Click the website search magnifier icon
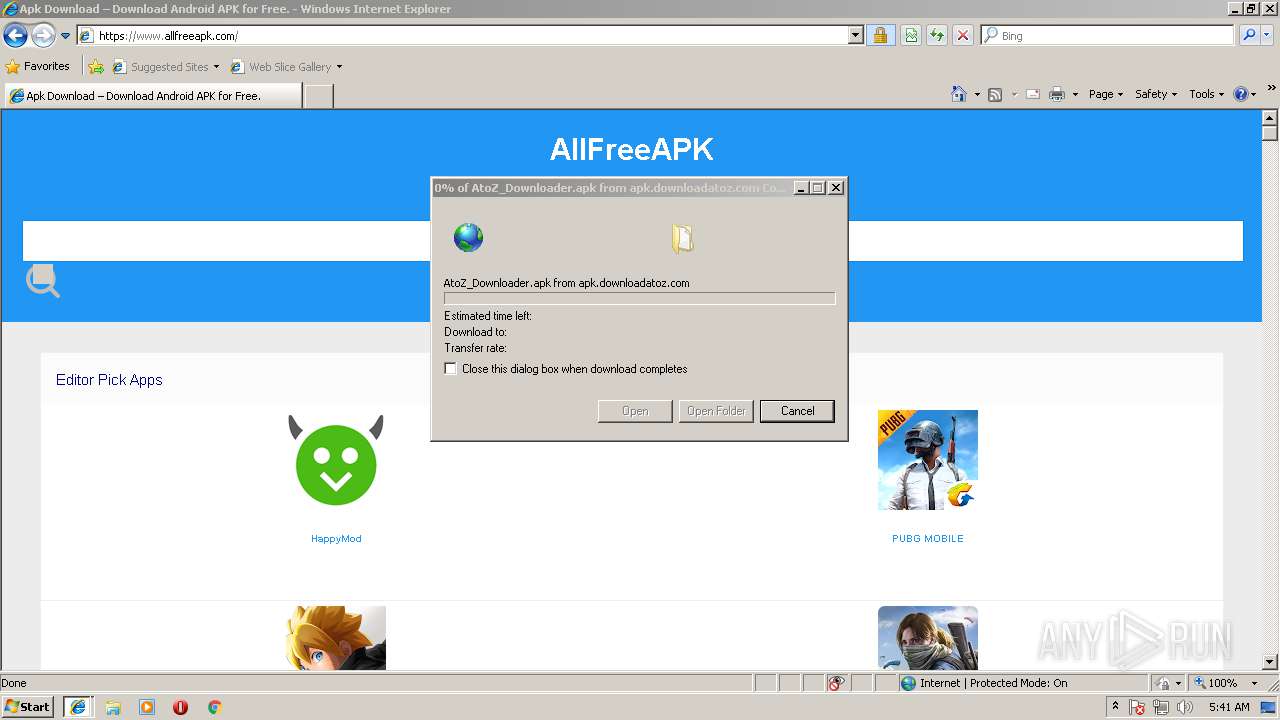 [43, 281]
